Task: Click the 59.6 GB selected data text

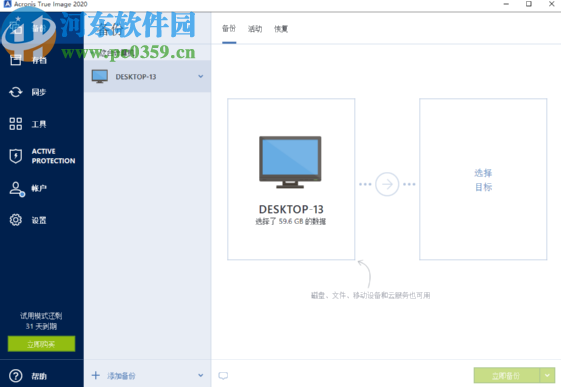Action: (x=291, y=221)
